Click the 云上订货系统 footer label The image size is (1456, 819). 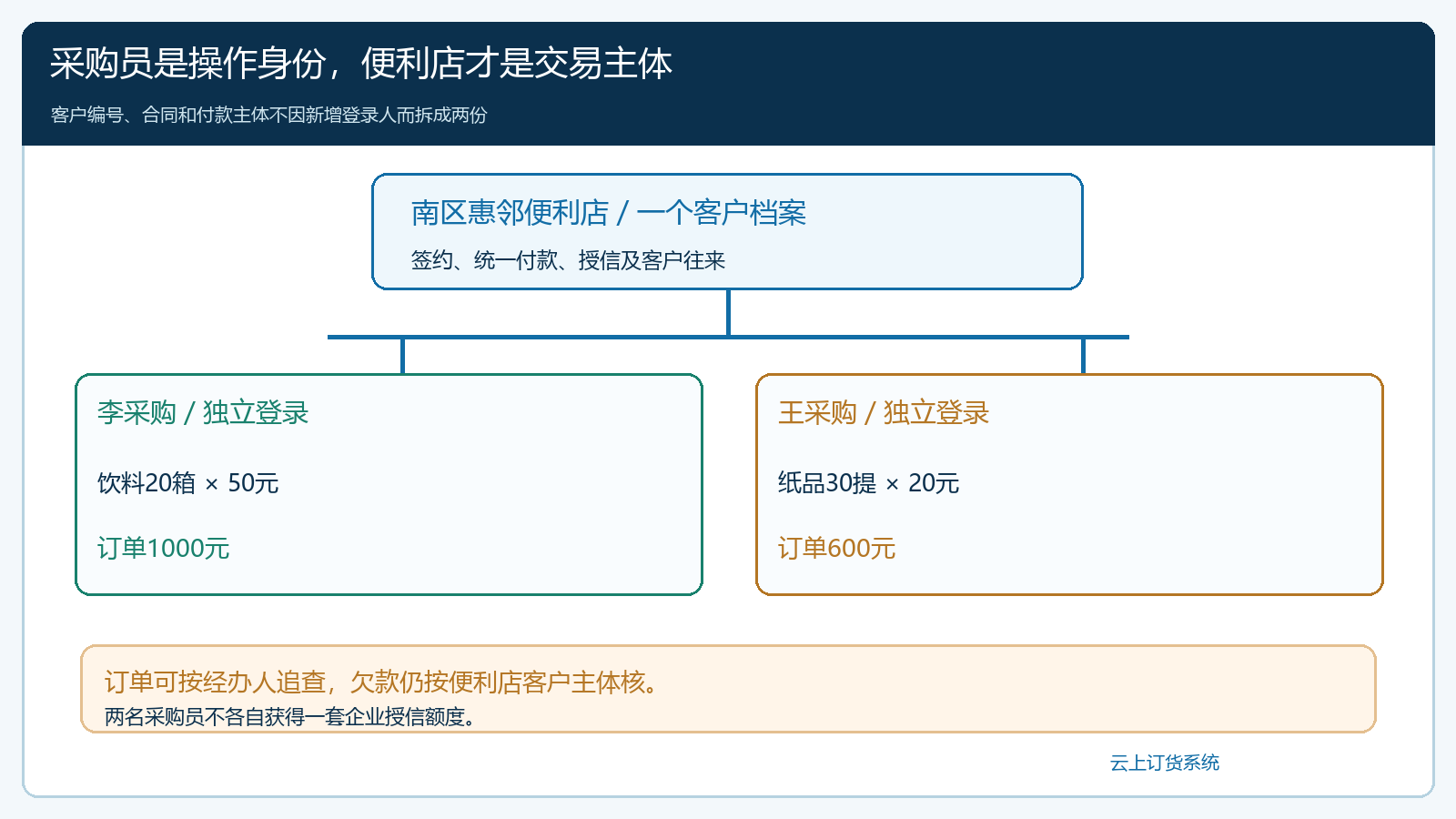click(x=1165, y=763)
